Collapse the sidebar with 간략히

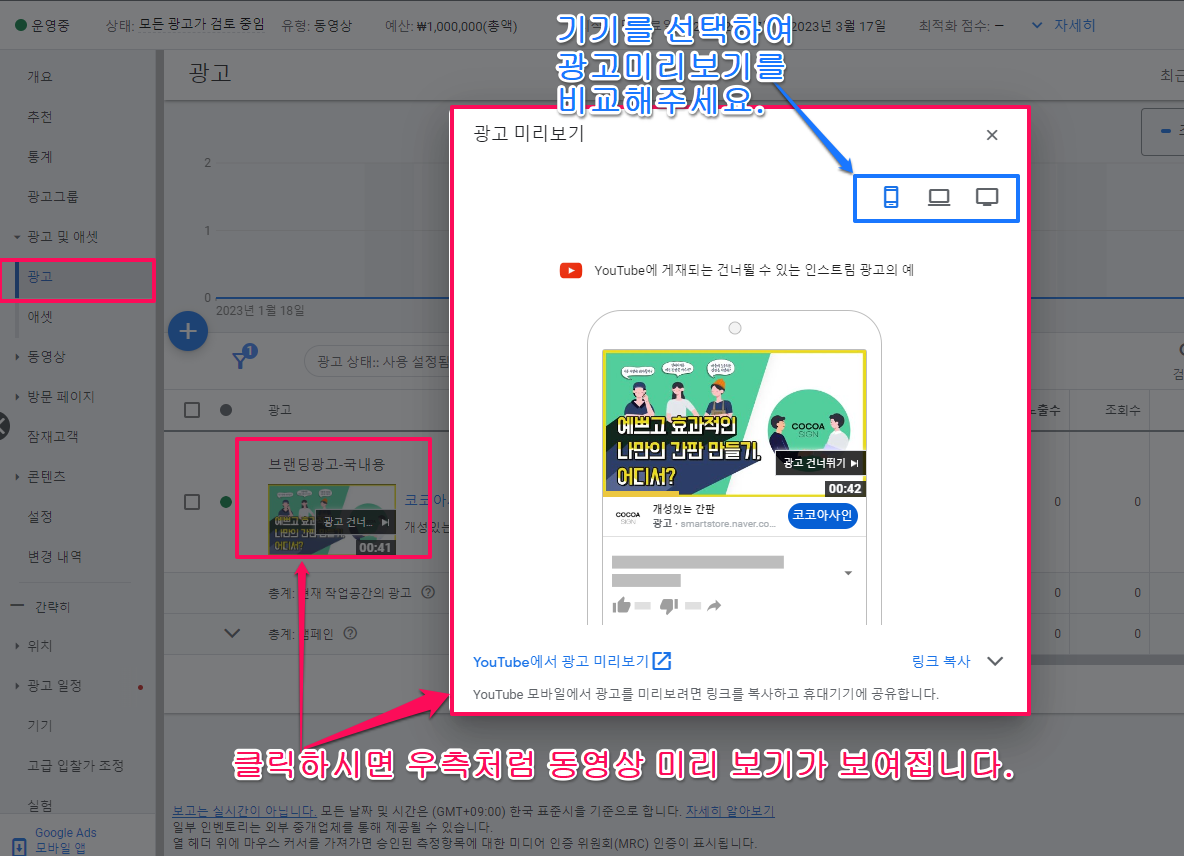coord(42,606)
